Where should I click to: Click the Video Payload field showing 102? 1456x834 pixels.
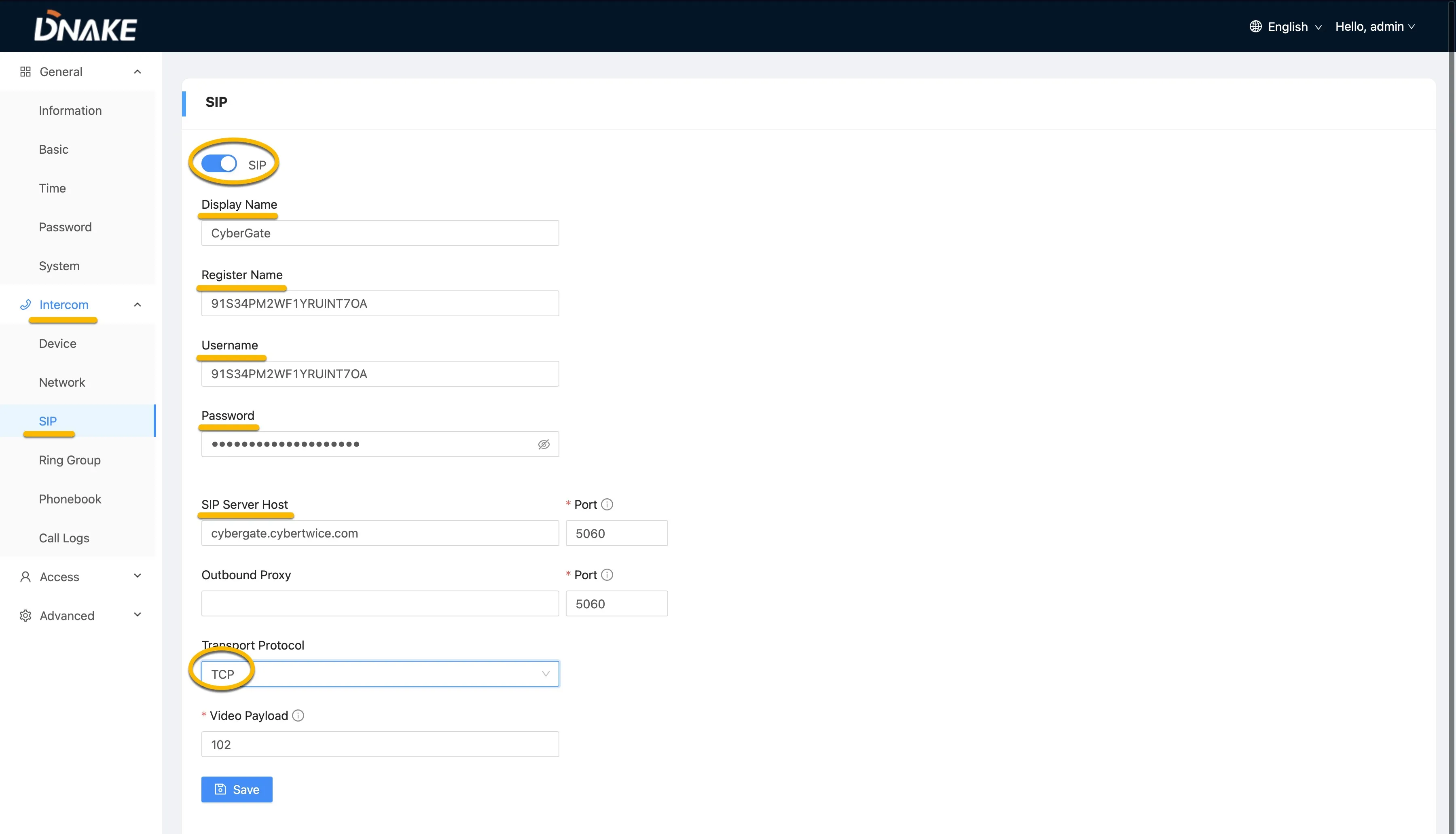point(380,745)
